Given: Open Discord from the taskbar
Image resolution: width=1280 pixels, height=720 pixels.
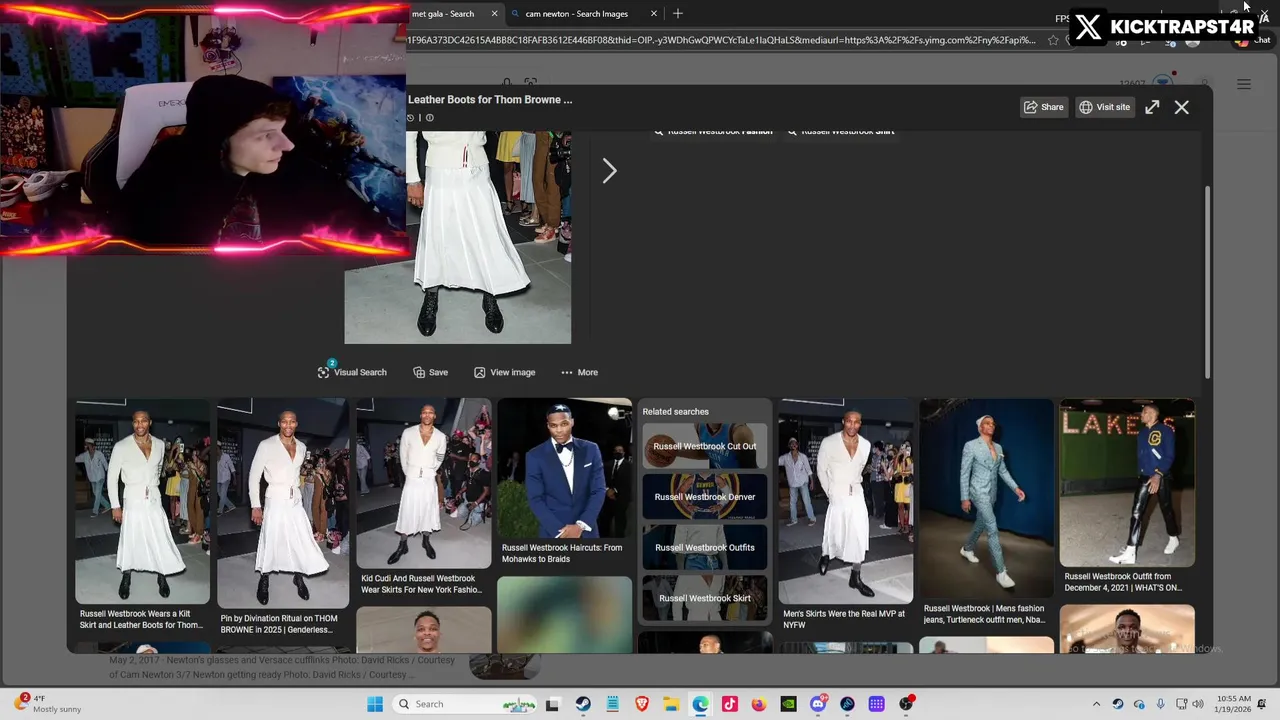Looking at the screenshot, I should (818, 704).
